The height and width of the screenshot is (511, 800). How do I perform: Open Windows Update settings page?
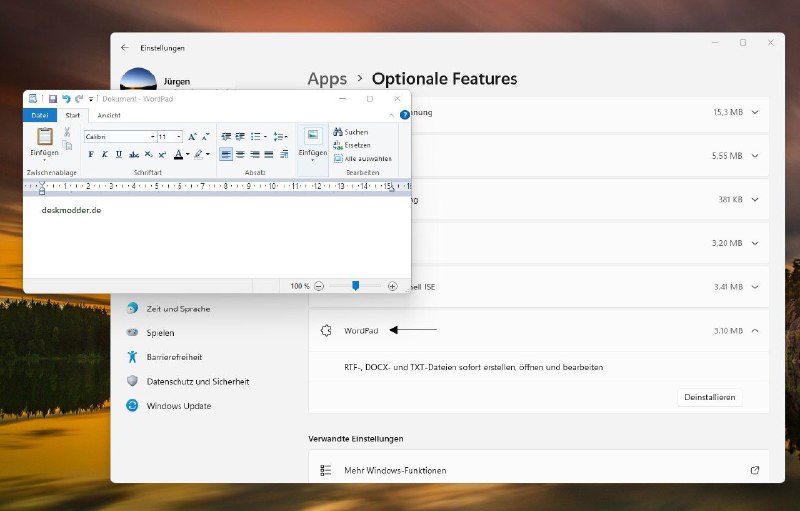tap(179, 406)
